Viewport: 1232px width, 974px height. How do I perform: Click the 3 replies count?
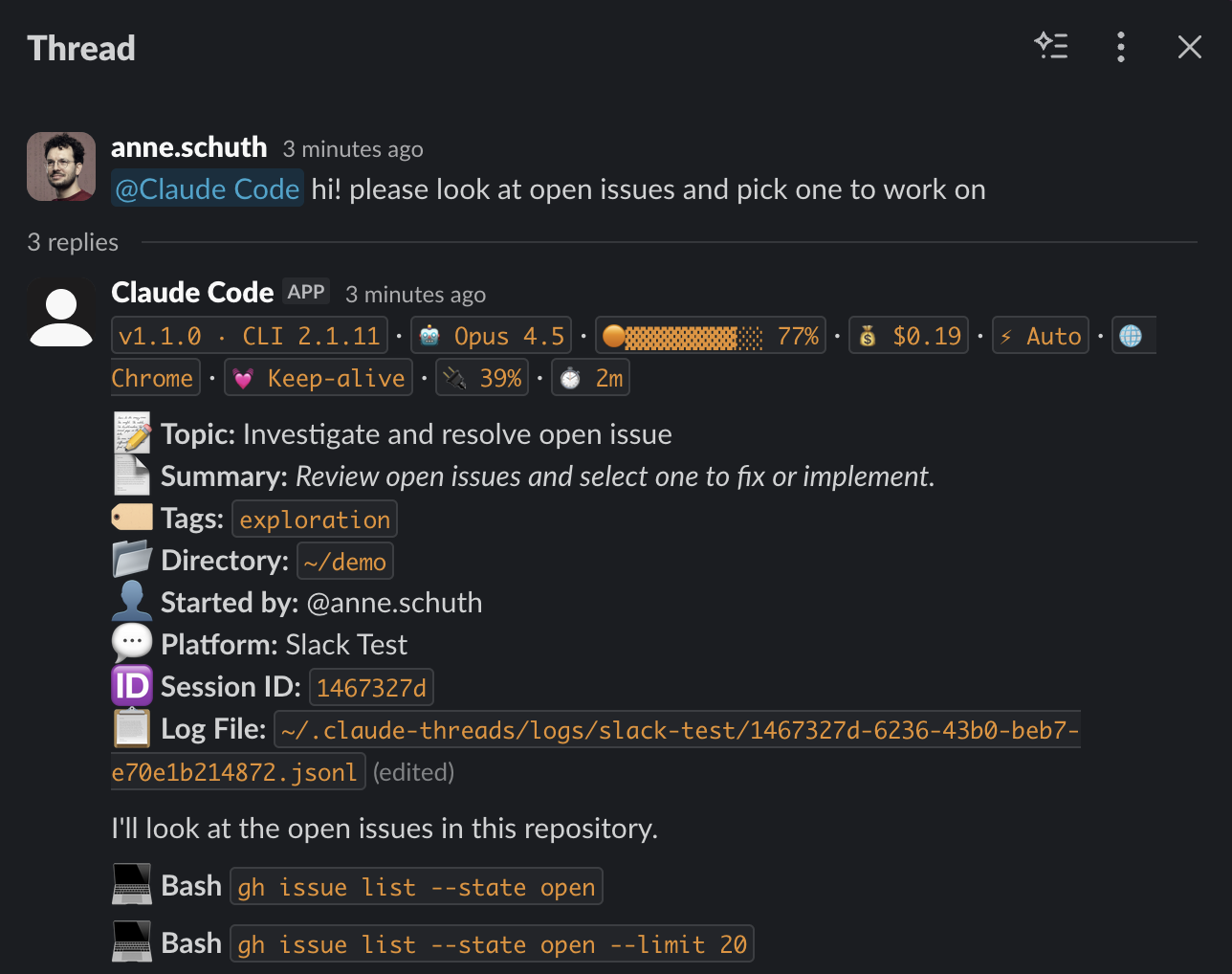tap(73, 243)
